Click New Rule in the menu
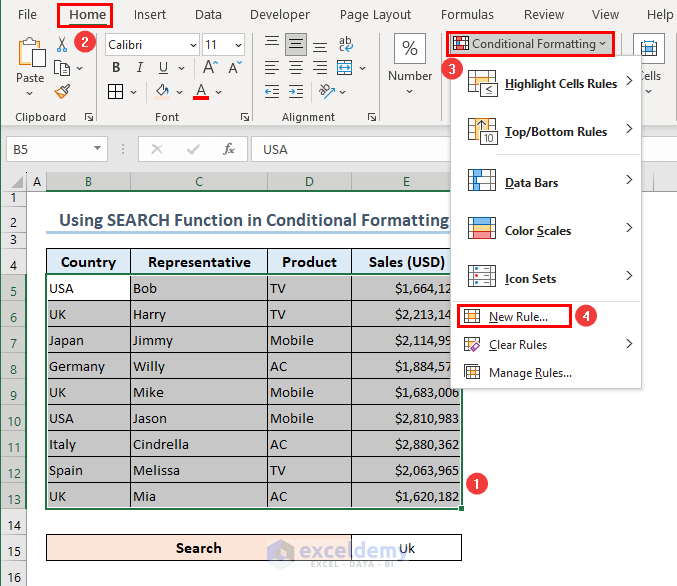 coord(517,317)
